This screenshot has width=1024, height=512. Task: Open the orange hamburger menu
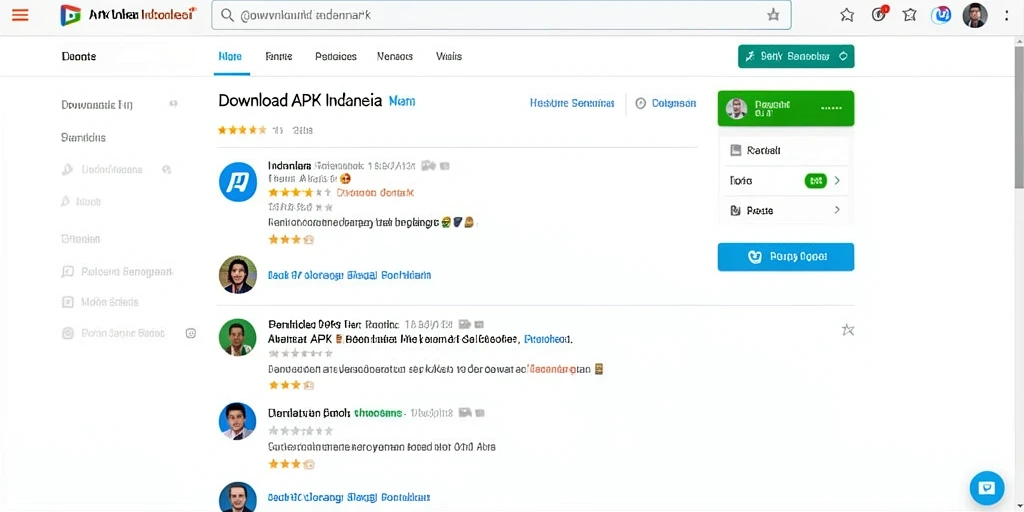coord(20,14)
